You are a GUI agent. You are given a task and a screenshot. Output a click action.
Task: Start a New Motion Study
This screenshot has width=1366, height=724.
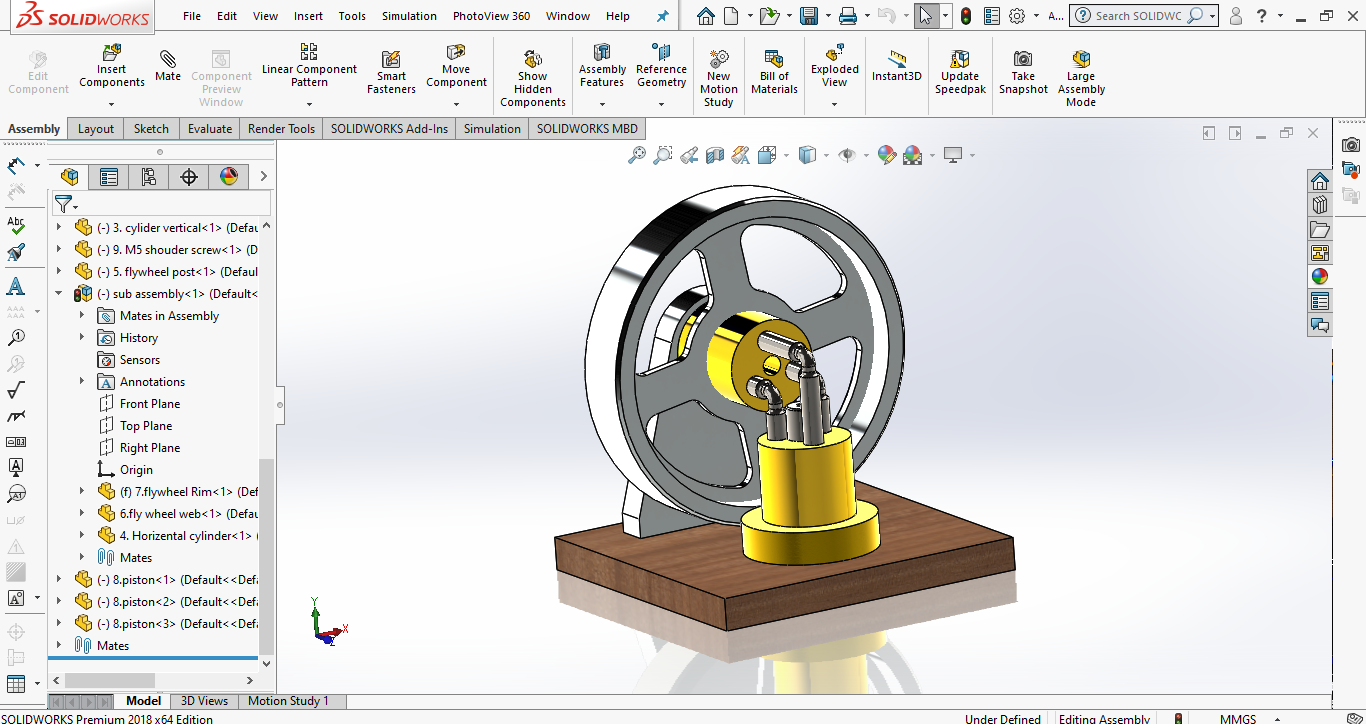click(718, 78)
